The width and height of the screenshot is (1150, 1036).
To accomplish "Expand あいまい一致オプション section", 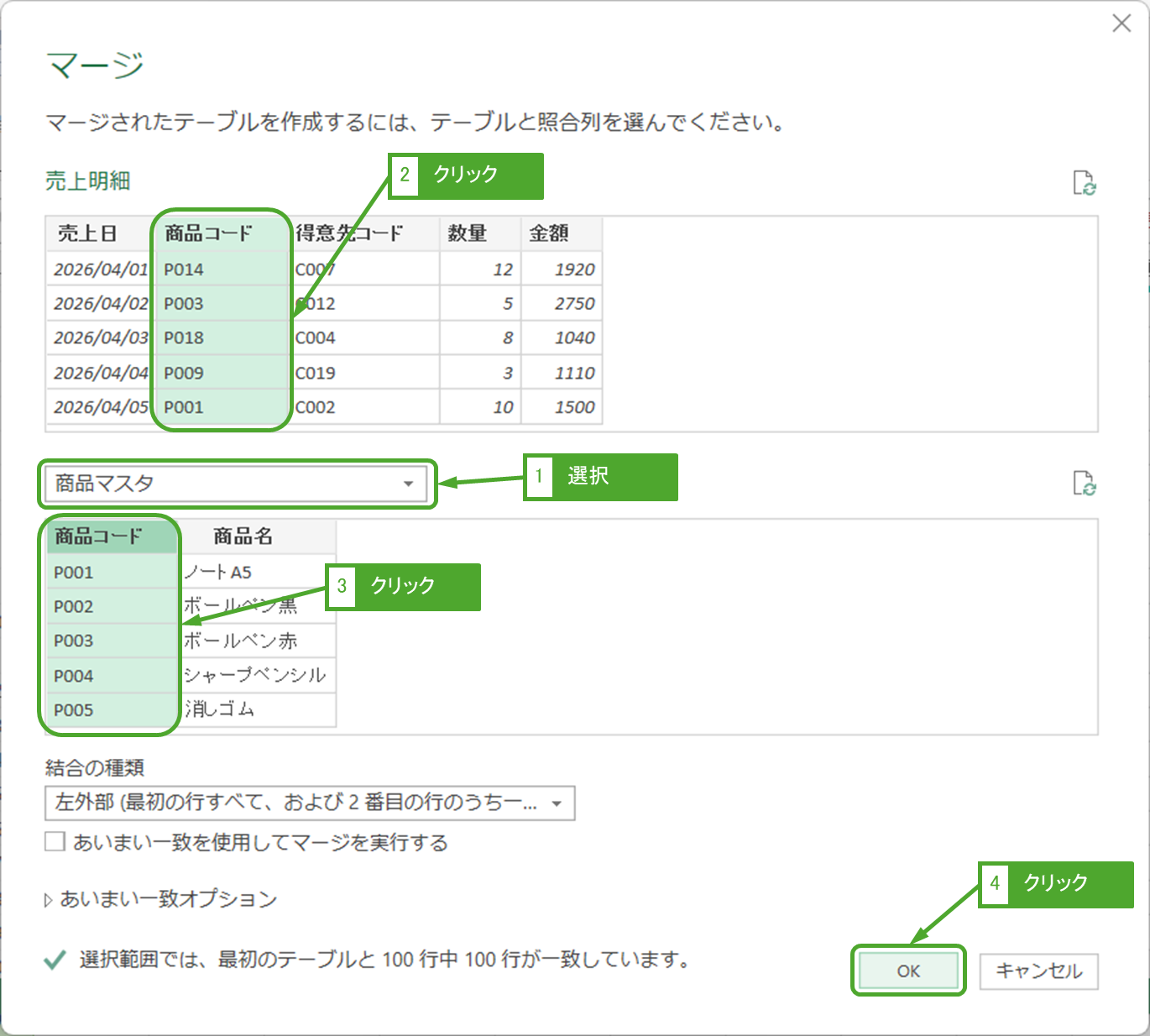I will coord(49,900).
